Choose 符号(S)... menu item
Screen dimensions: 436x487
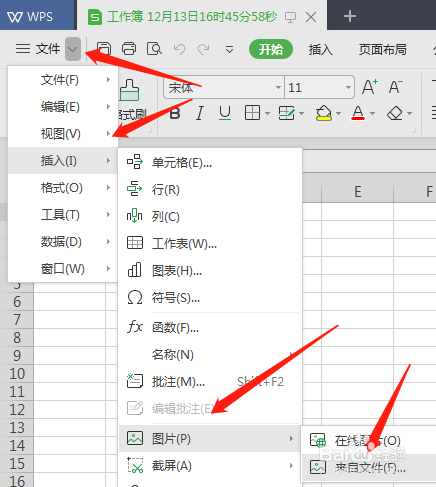click(210, 297)
